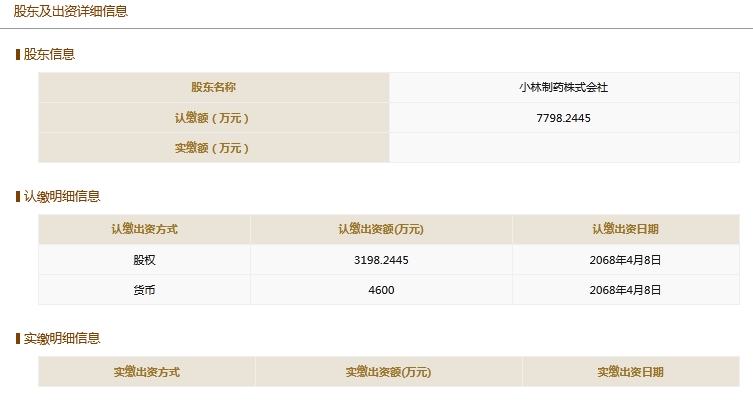
Task: Click the date in the 股权 row
Action: (625, 260)
